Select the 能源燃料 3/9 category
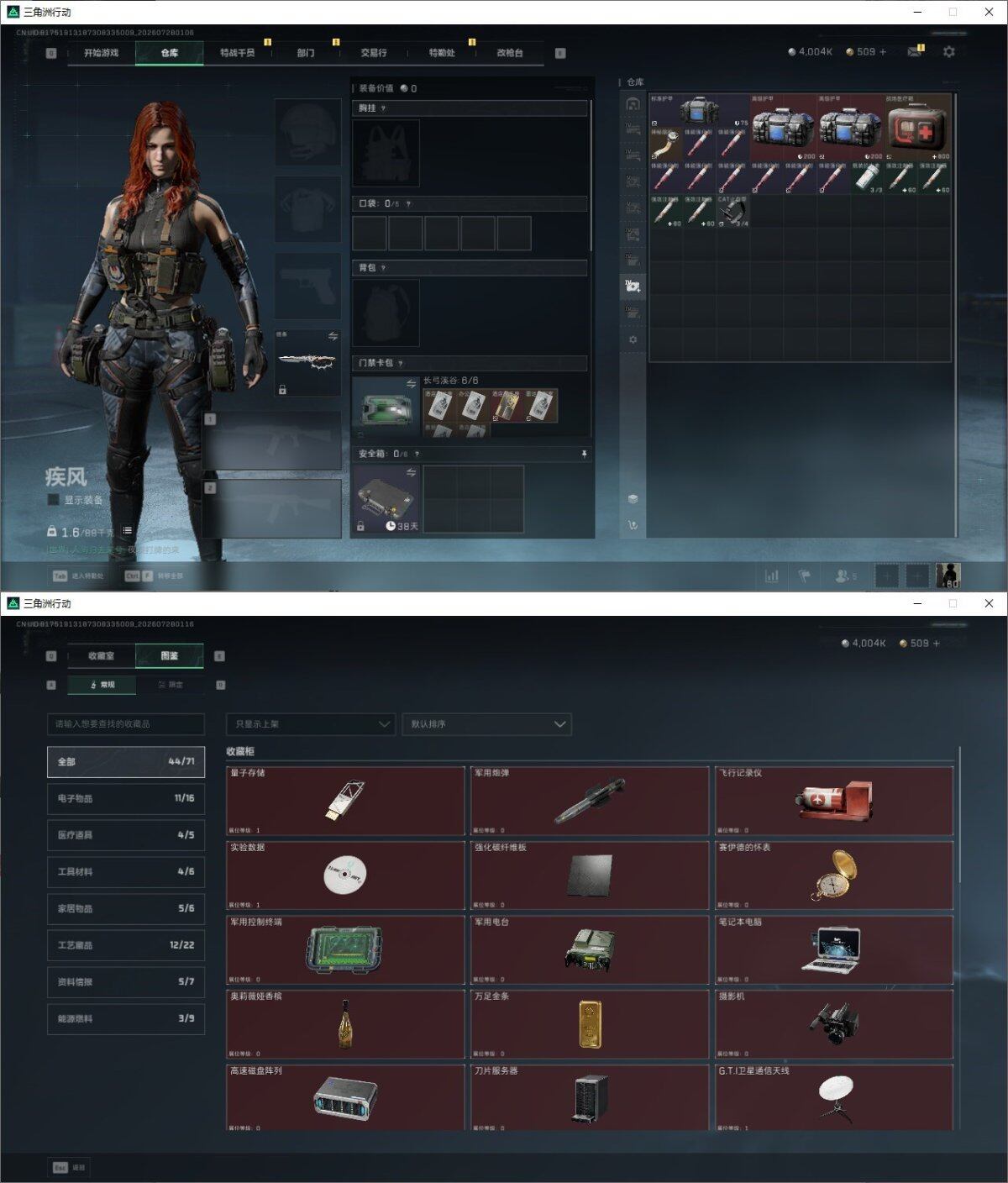 coord(126,1018)
